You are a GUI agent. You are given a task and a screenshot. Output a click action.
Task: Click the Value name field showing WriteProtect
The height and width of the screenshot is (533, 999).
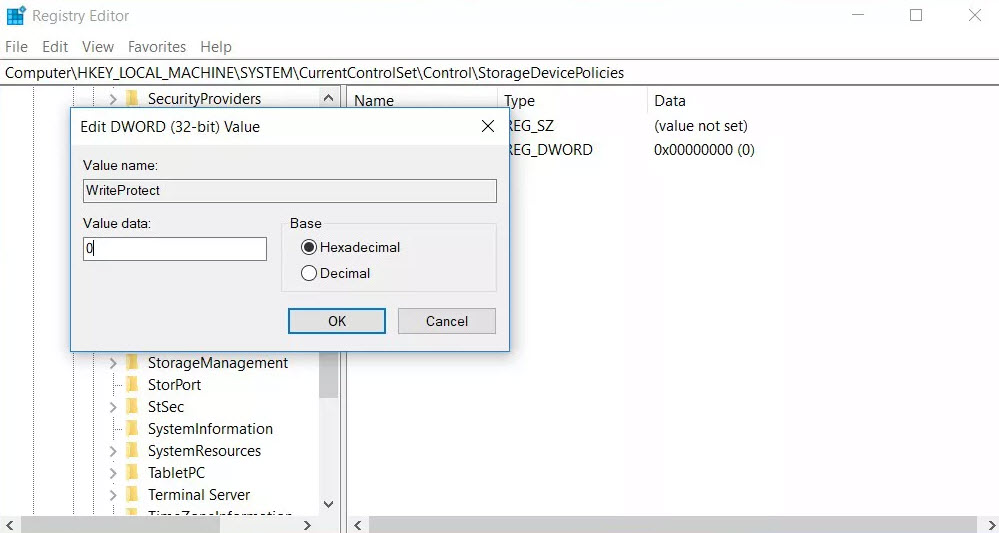[x=289, y=190]
